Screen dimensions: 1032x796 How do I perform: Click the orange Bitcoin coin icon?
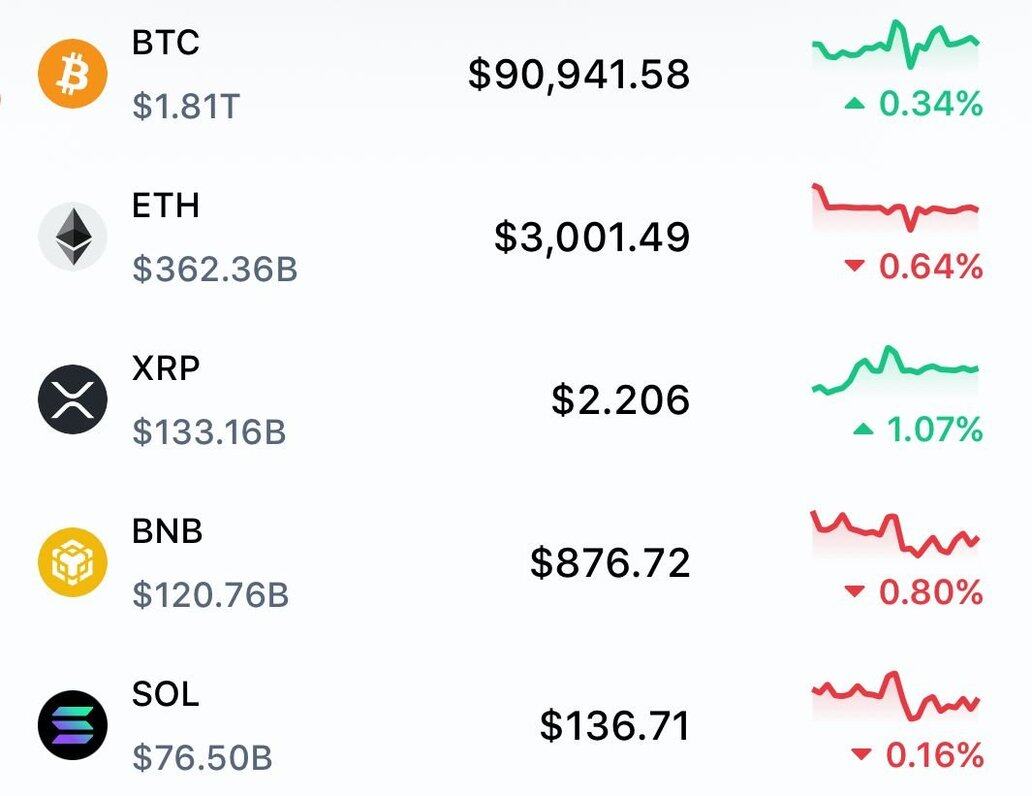tap(72, 74)
